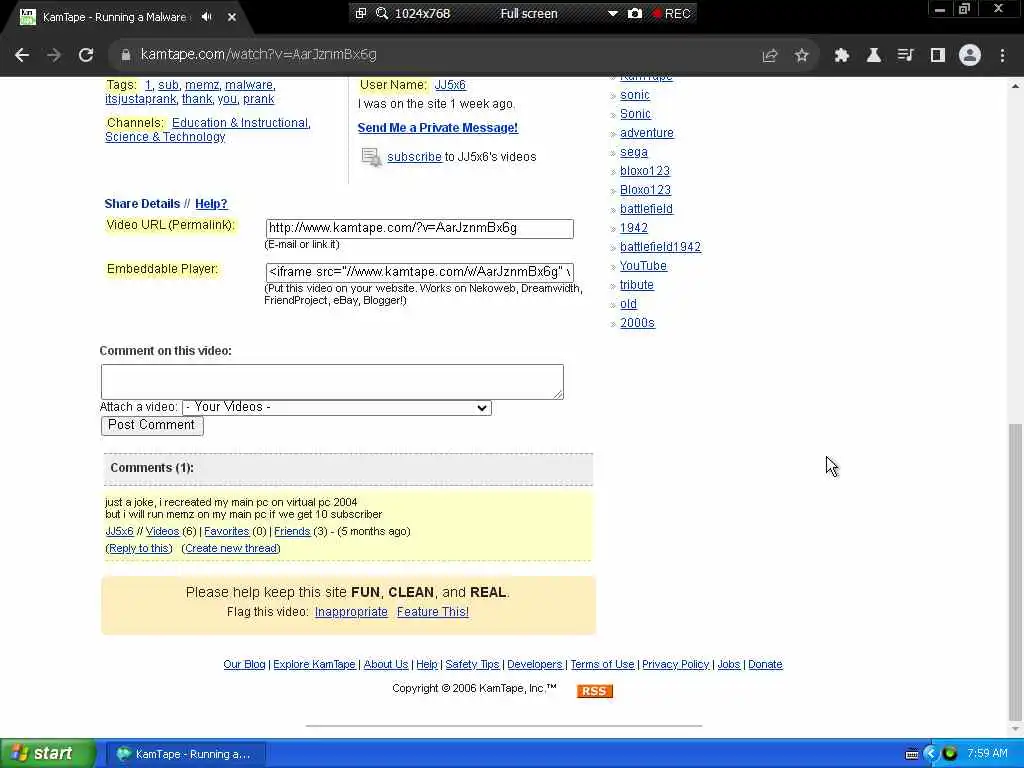Start recording with the REC button
Screen dimensions: 1024x768
671,13
